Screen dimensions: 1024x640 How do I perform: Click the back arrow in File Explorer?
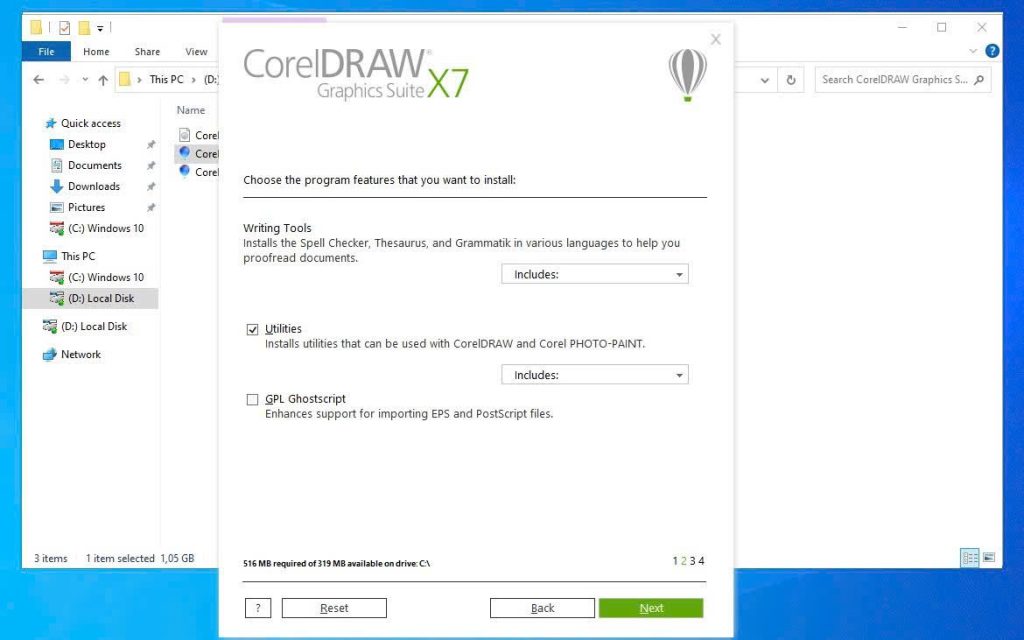pos(39,80)
